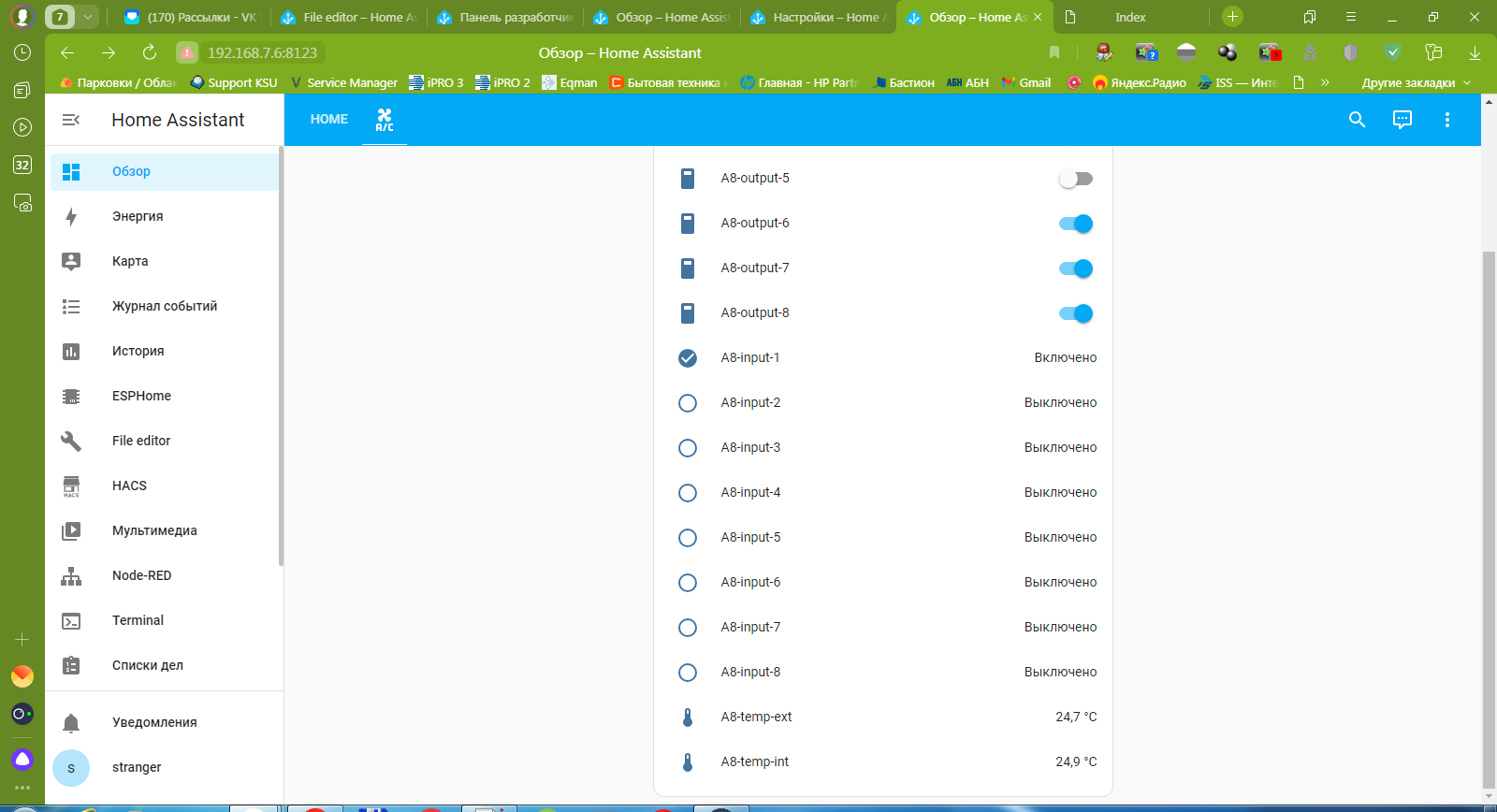
Task: Open ESPHome from the sidebar
Action: (x=141, y=396)
